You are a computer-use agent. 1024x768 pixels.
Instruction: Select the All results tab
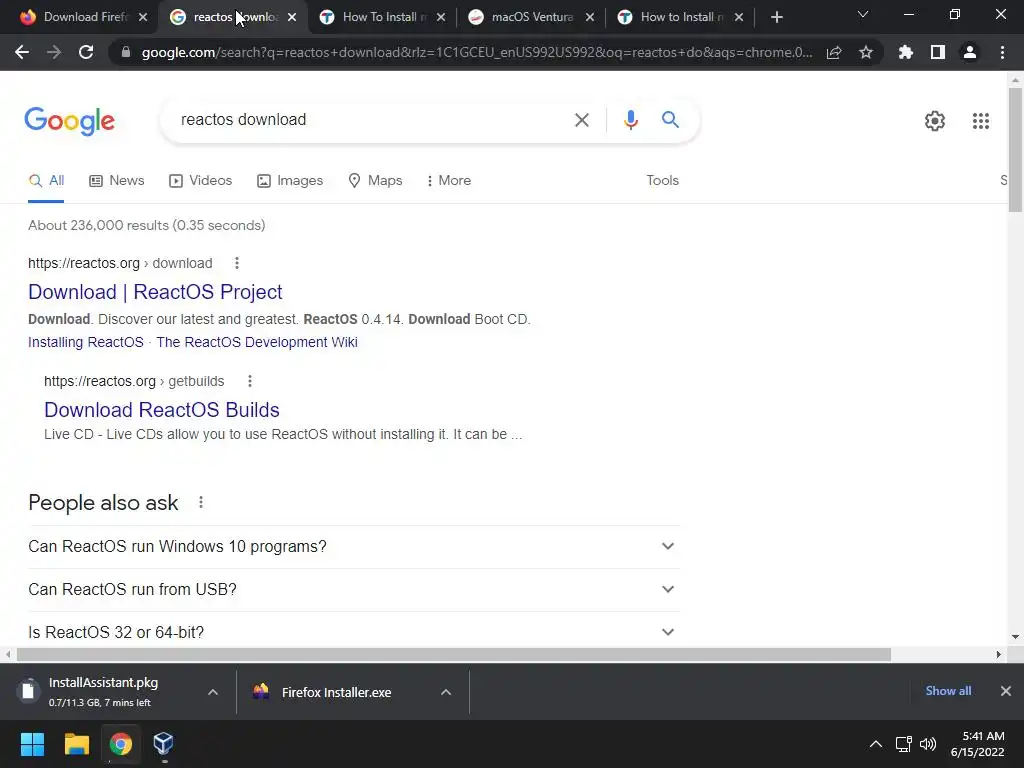coord(46,181)
